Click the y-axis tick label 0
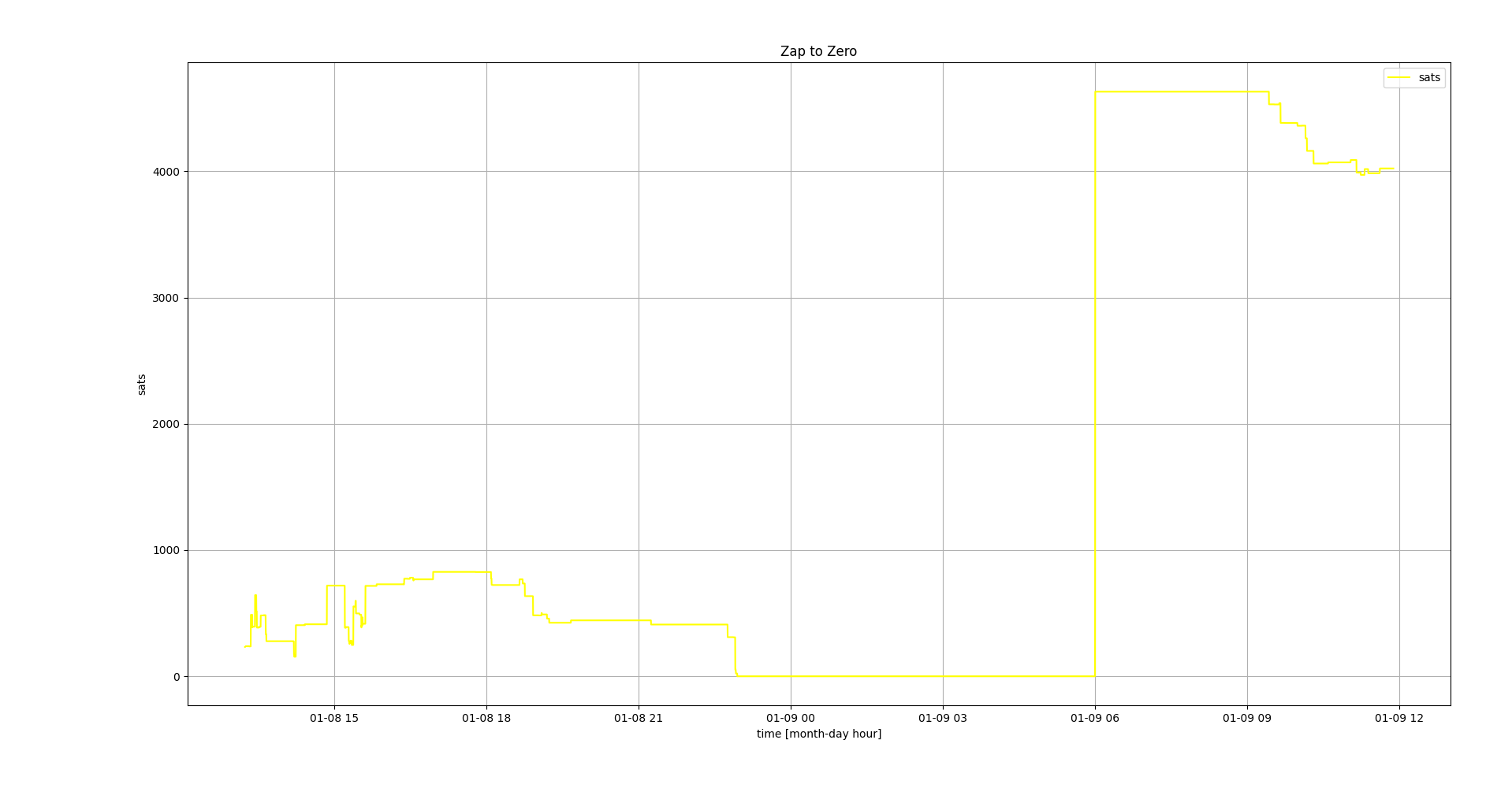 [x=177, y=677]
